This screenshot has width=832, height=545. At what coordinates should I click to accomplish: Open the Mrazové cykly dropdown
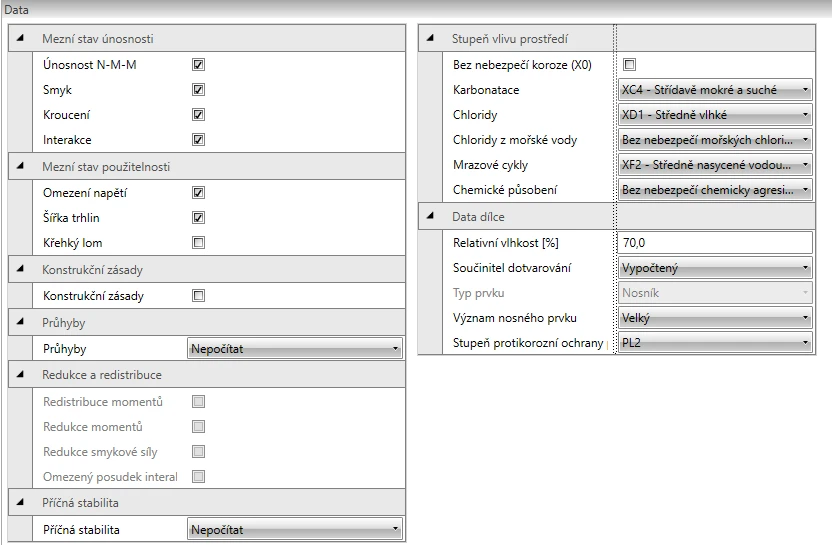click(715, 165)
